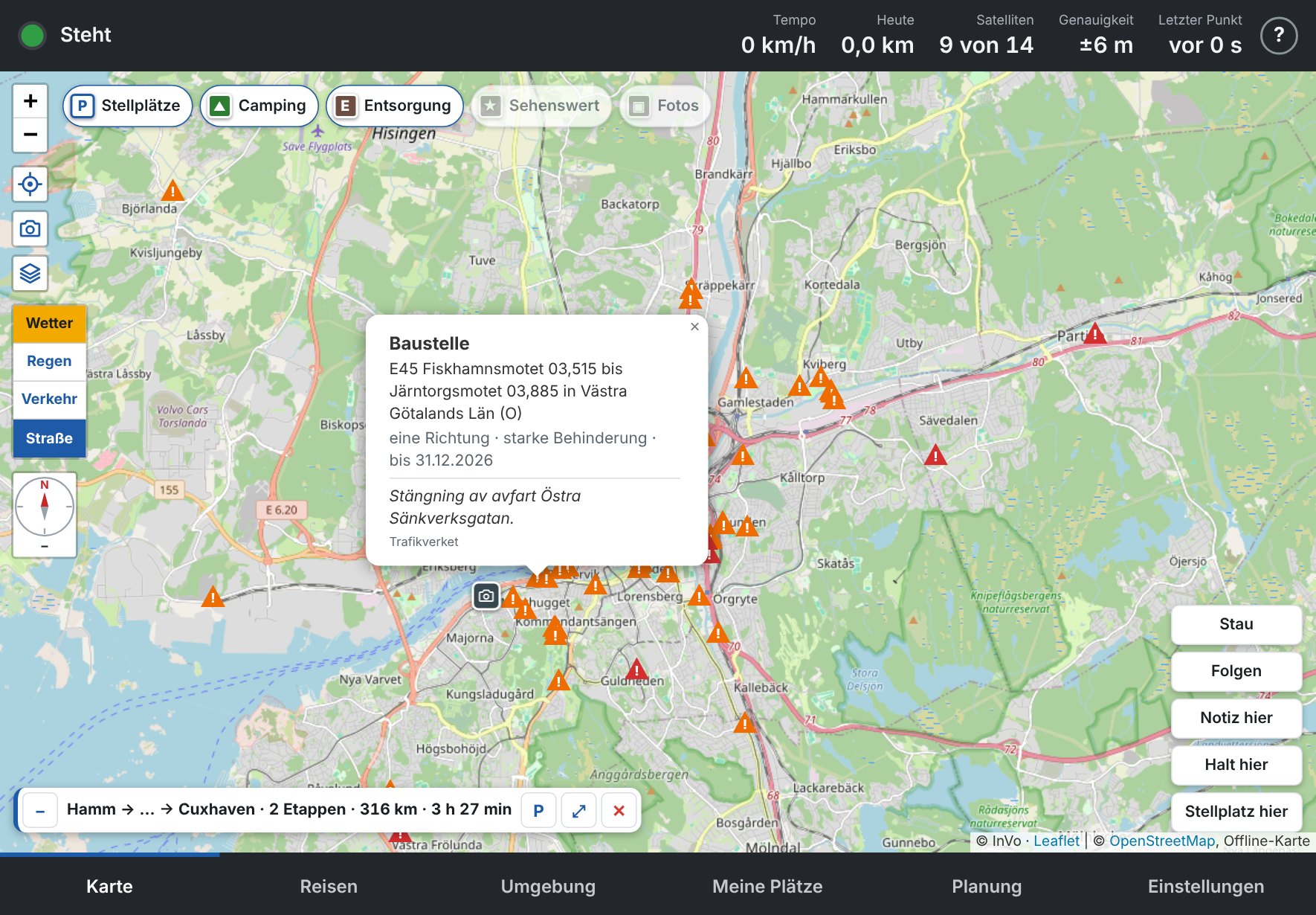Center map on current GPS location
This screenshot has width=1316, height=915.
coord(30,184)
